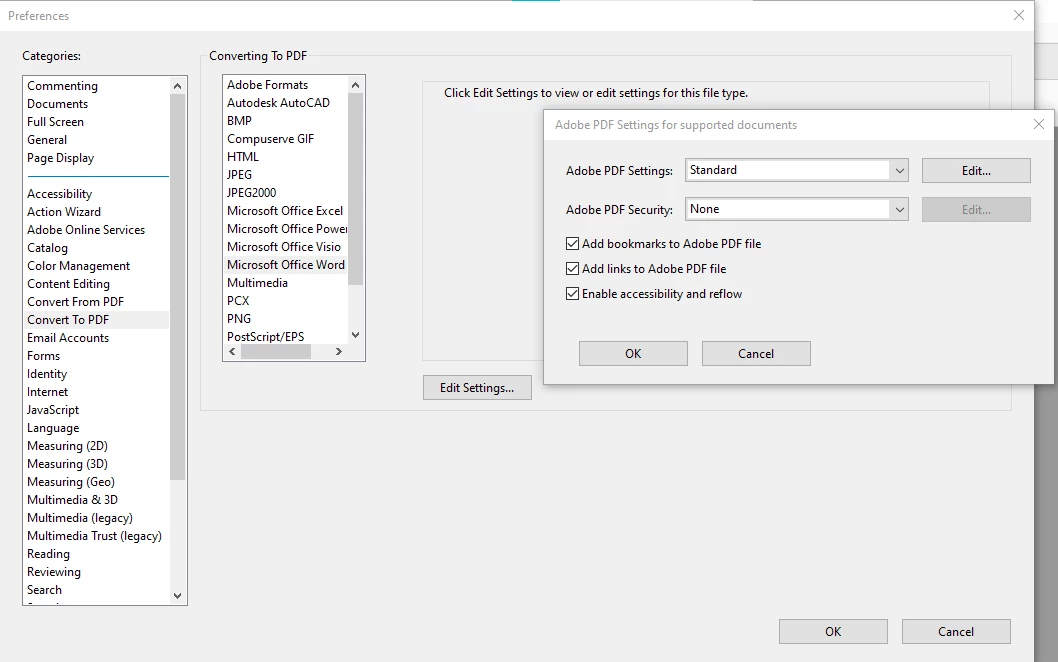Select Measuring (Geo) category
This screenshot has width=1058, height=662.
(70, 482)
